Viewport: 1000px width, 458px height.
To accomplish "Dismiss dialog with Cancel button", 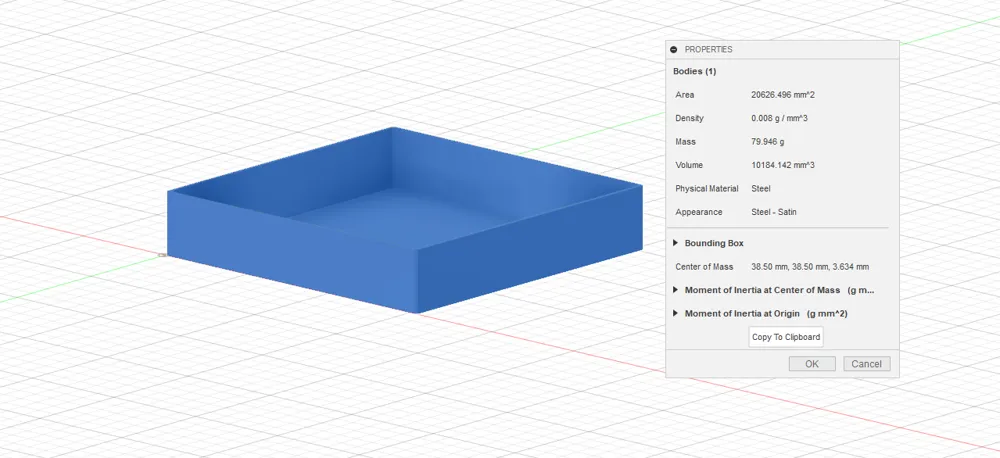I will click(x=867, y=364).
